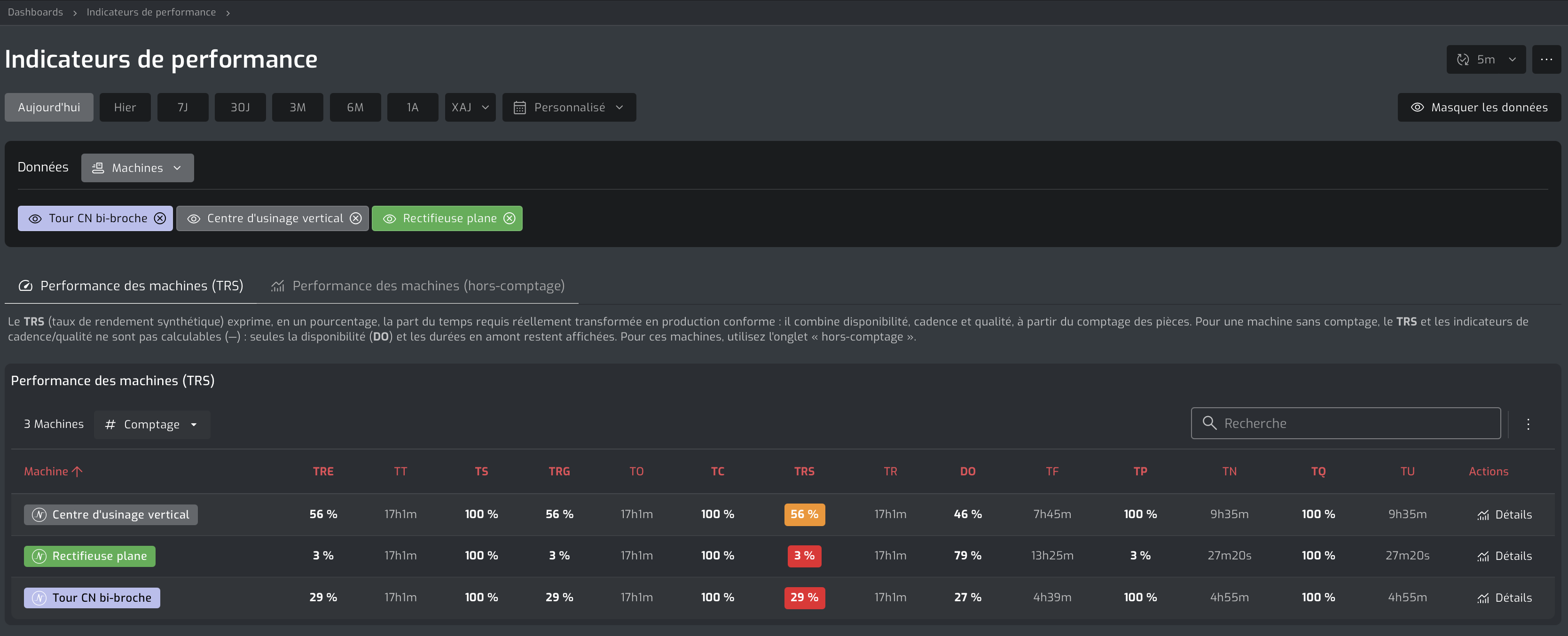Sort by Machine column arrow
This screenshot has width=1568, height=636.
tap(77, 471)
